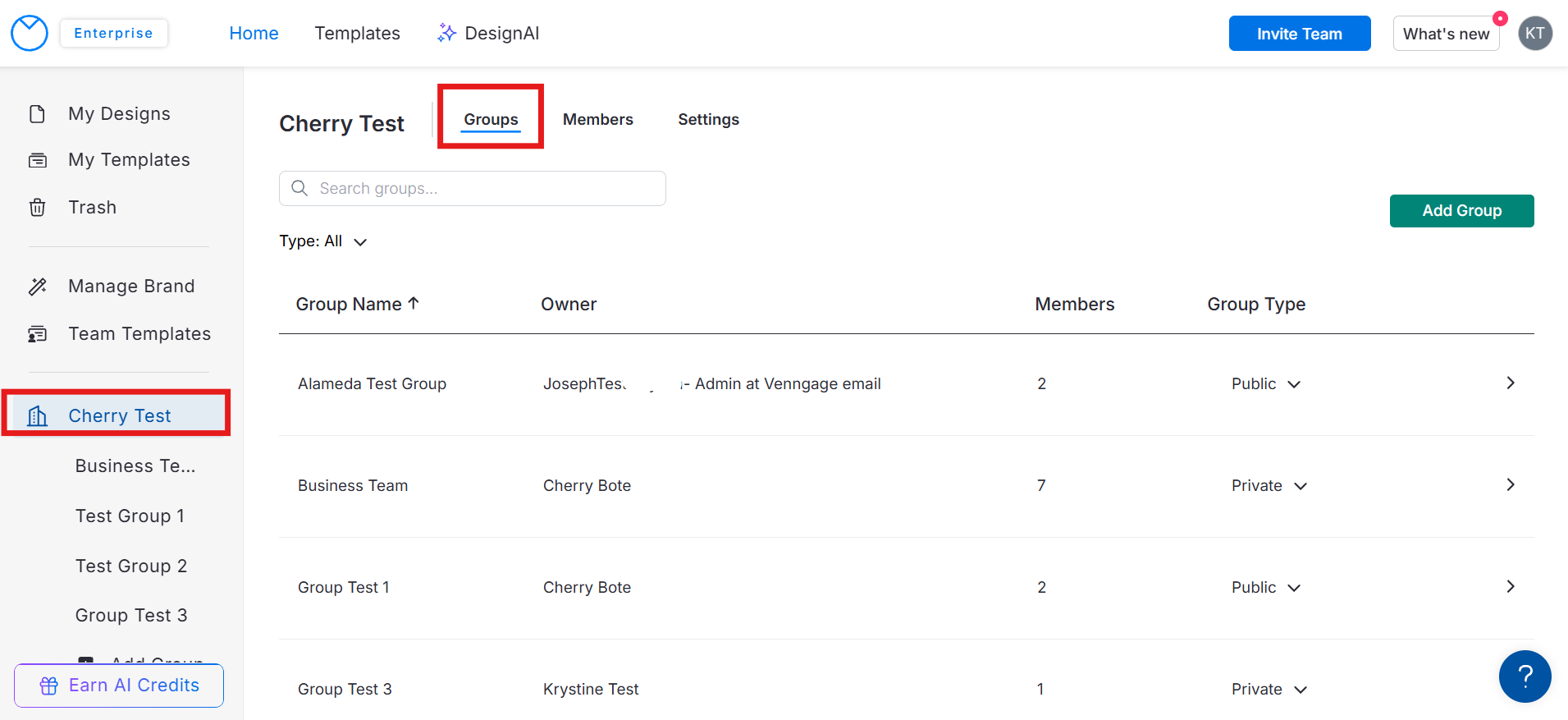Open Team Templates in the sidebar

(139, 333)
